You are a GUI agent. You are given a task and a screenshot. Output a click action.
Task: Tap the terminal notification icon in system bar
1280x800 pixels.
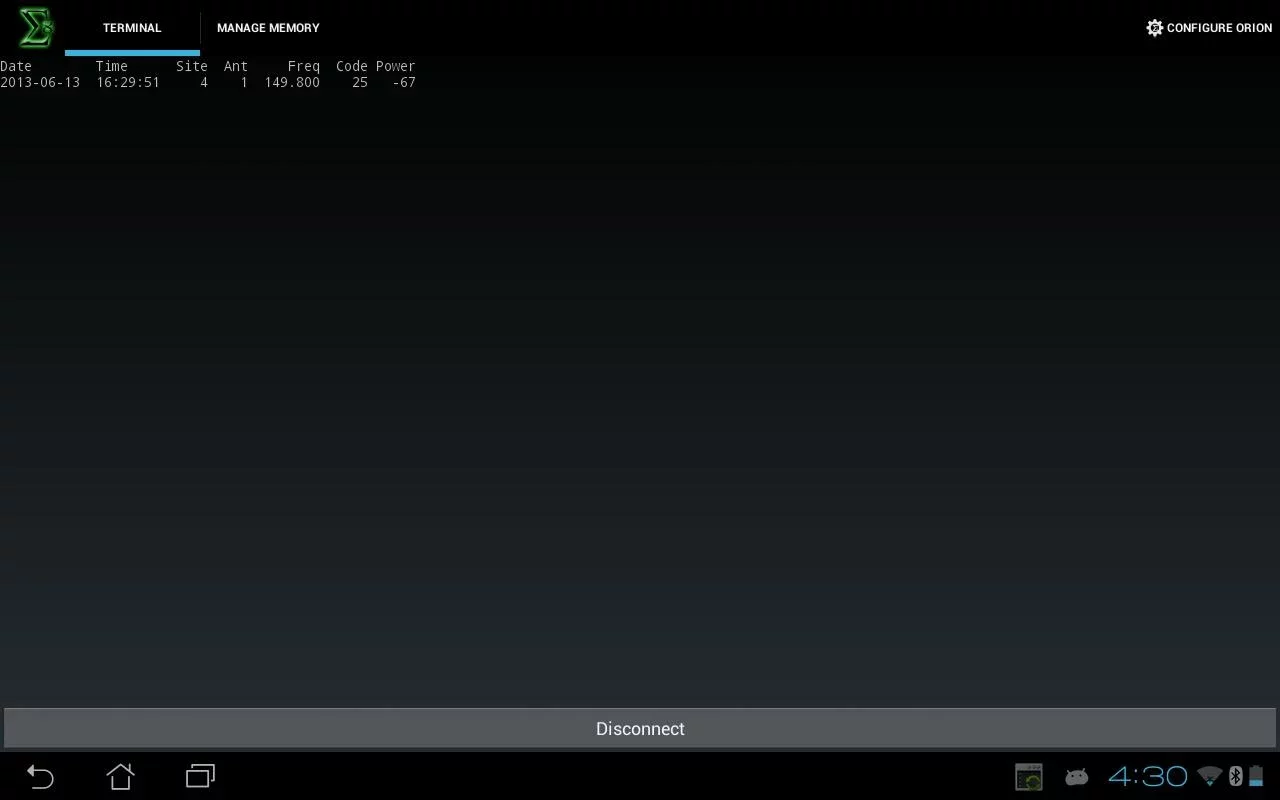1029,776
